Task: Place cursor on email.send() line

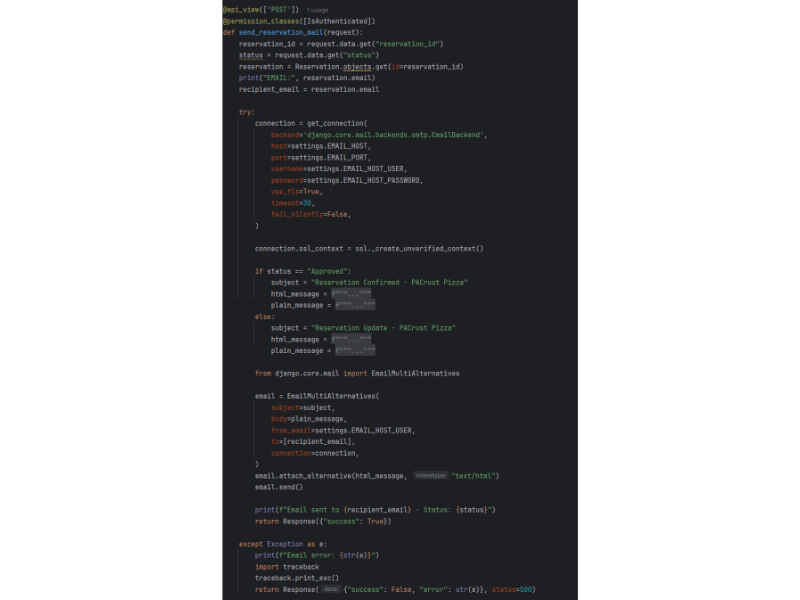Action: 278,487
